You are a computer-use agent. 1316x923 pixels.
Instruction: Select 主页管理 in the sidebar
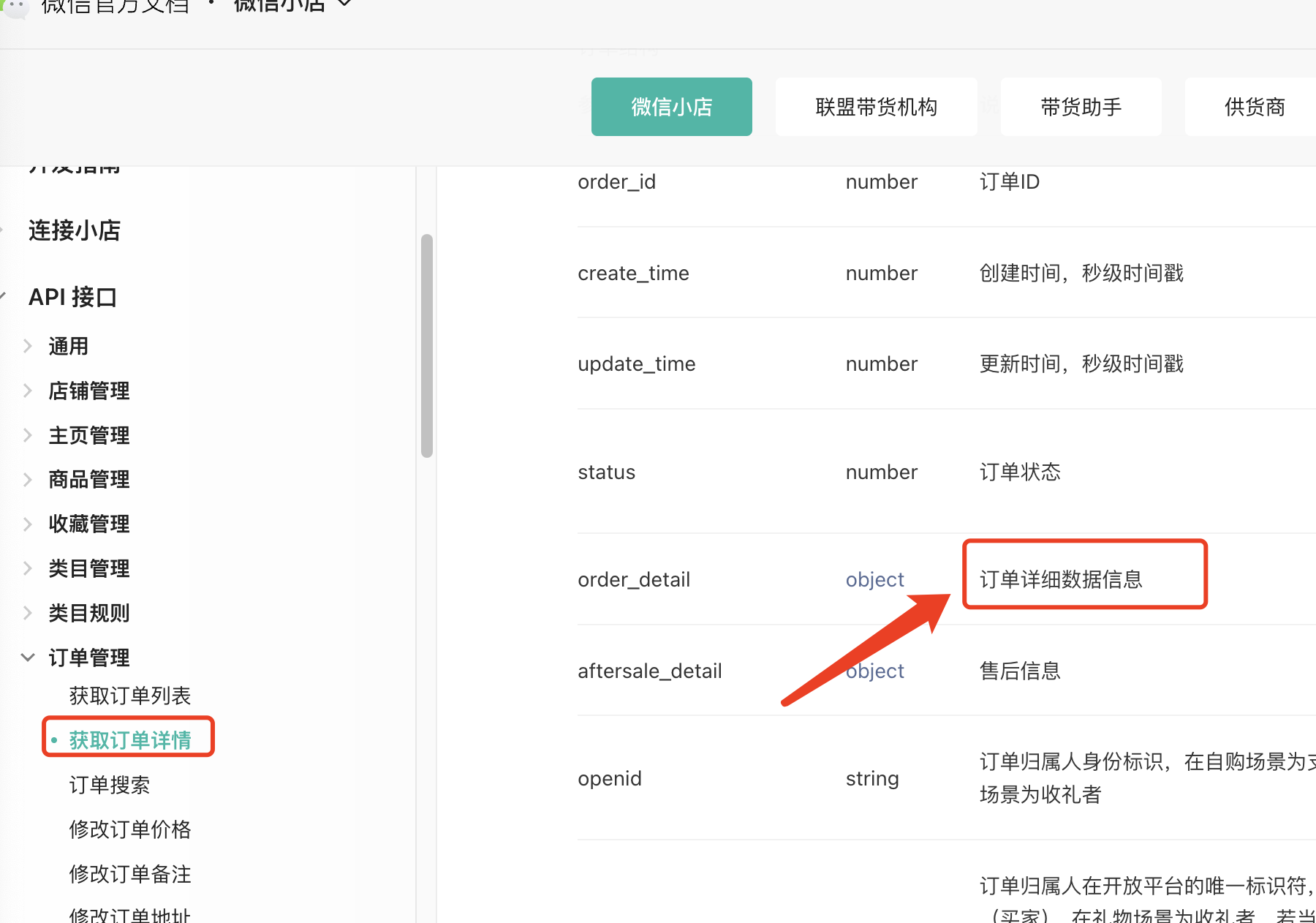tap(89, 435)
